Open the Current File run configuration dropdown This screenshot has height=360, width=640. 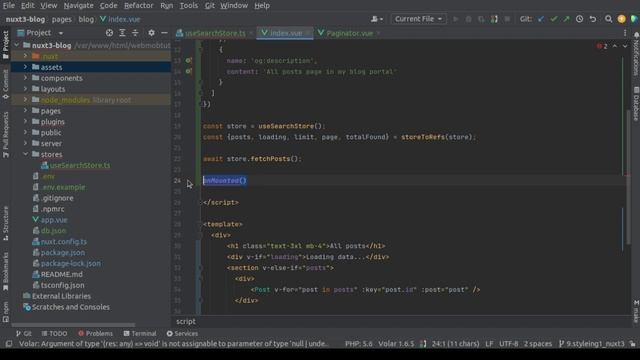[418, 19]
